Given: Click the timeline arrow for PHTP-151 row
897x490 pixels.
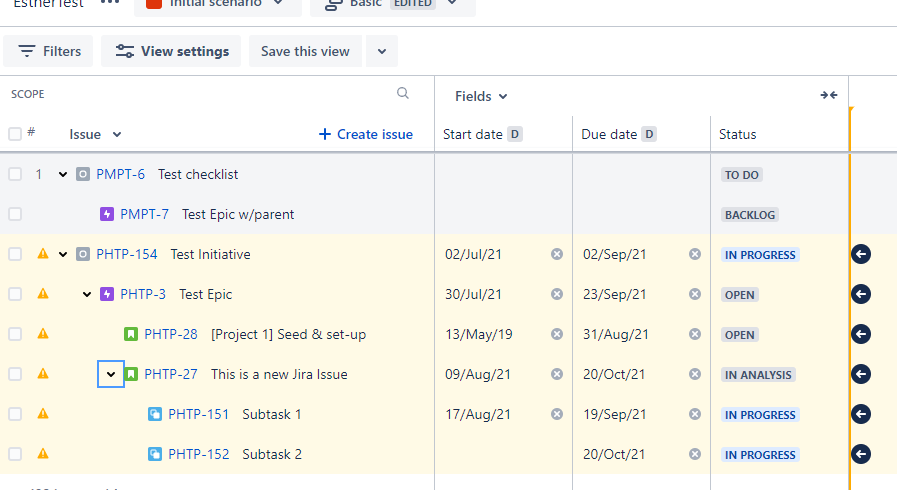Looking at the screenshot, I should pyautogui.click(x=861, y=414).
